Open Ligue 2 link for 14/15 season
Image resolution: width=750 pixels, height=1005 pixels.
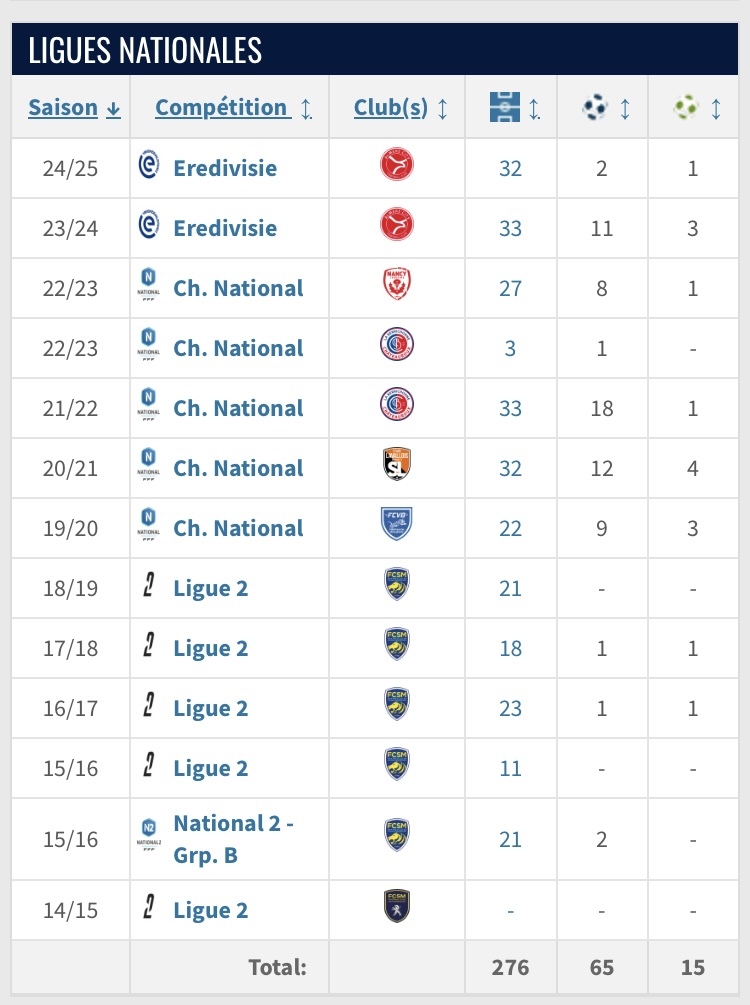click(x=210, y=910)
